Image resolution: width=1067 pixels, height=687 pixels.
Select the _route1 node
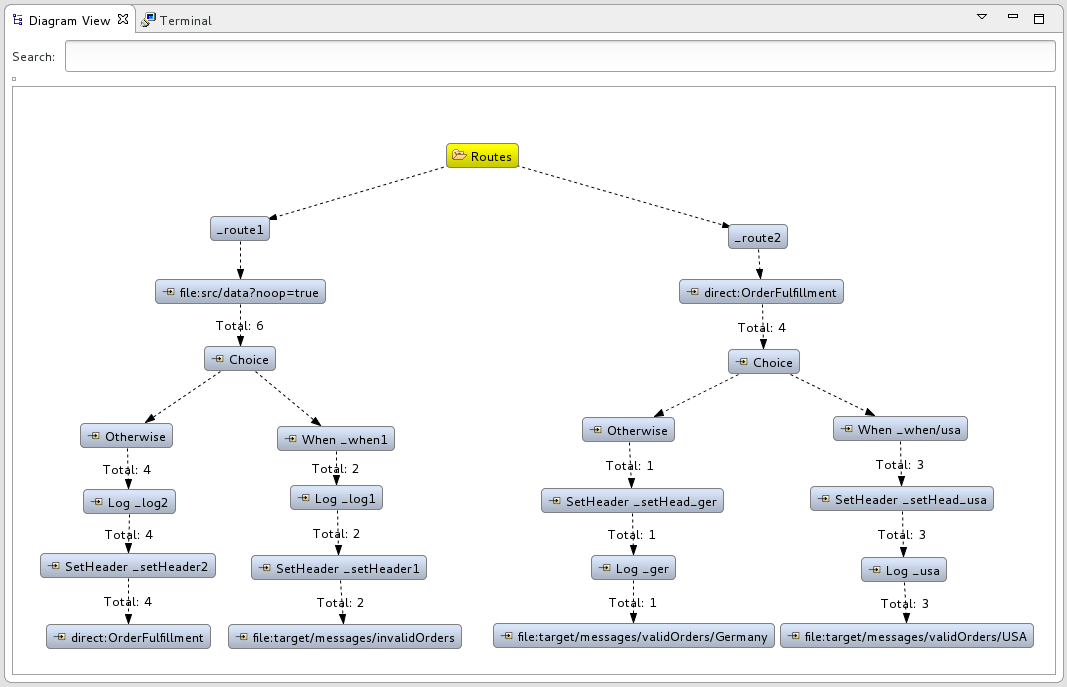point(240,229)
